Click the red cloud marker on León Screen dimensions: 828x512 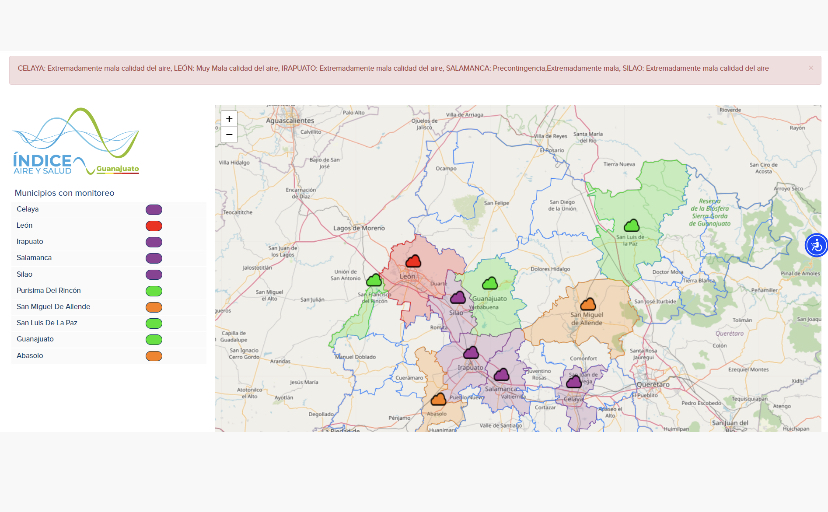(x=413, y=261)
